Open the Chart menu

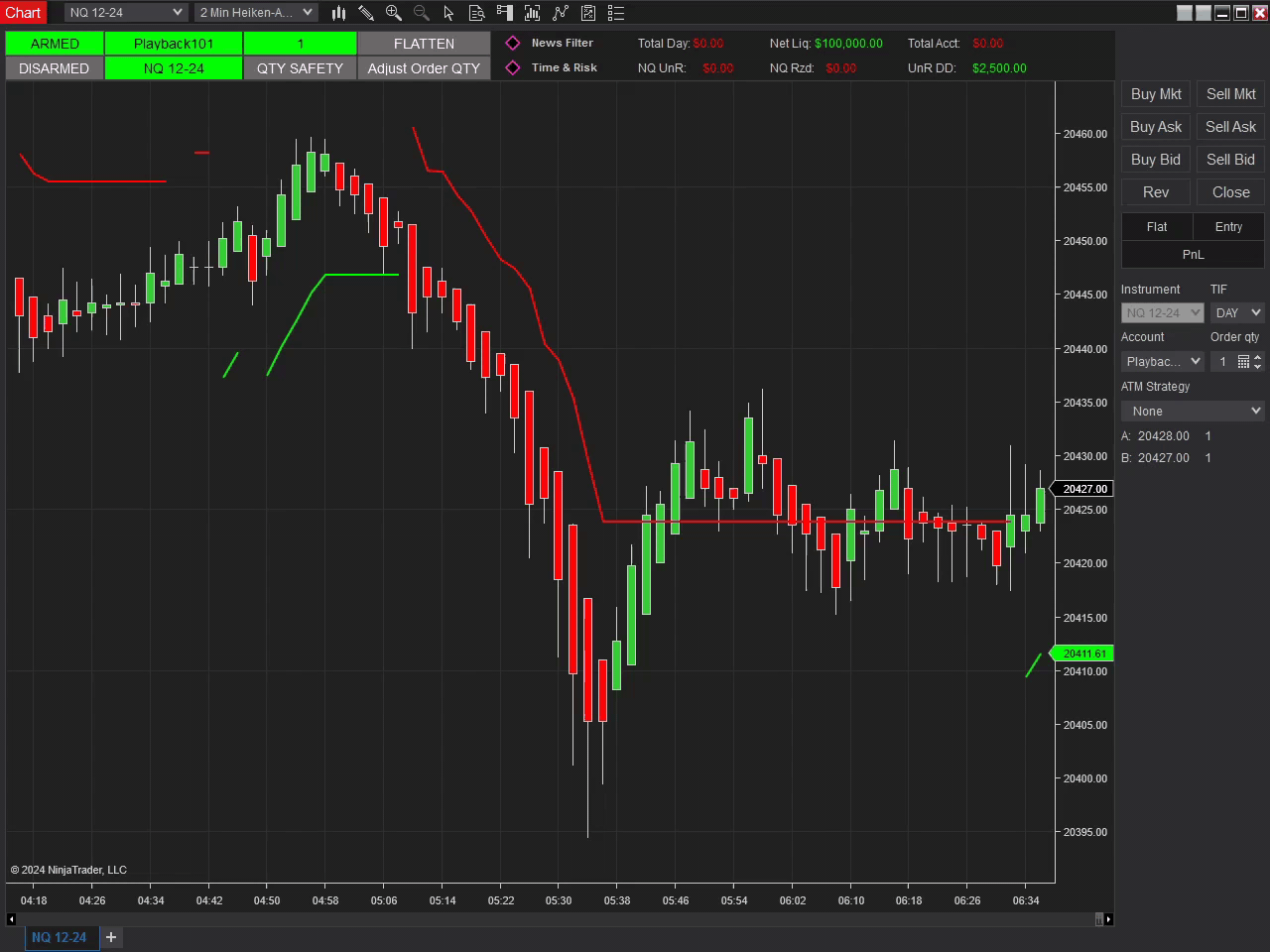tap(23, 12)
